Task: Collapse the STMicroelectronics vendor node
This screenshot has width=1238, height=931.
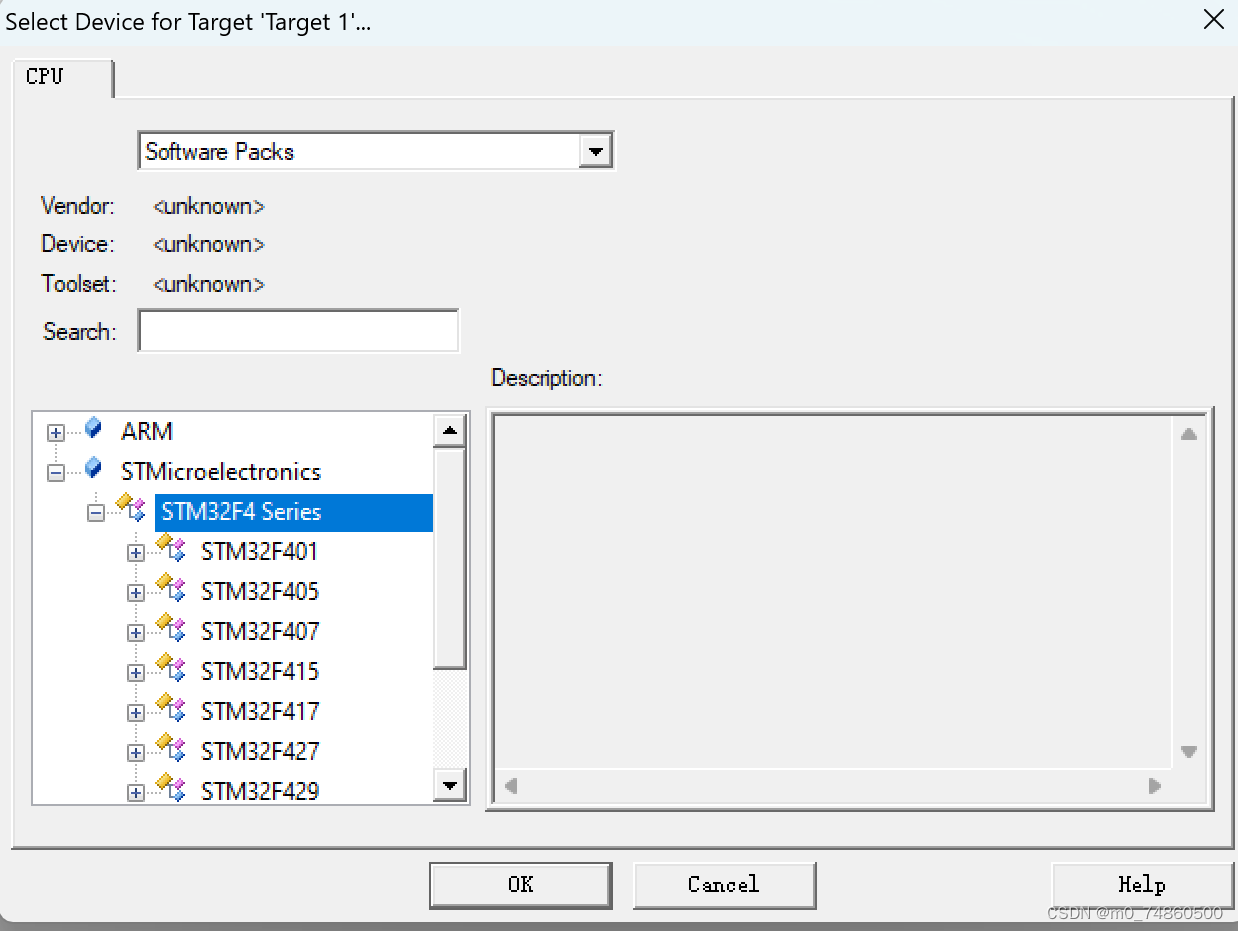Action: coord(56,473)
